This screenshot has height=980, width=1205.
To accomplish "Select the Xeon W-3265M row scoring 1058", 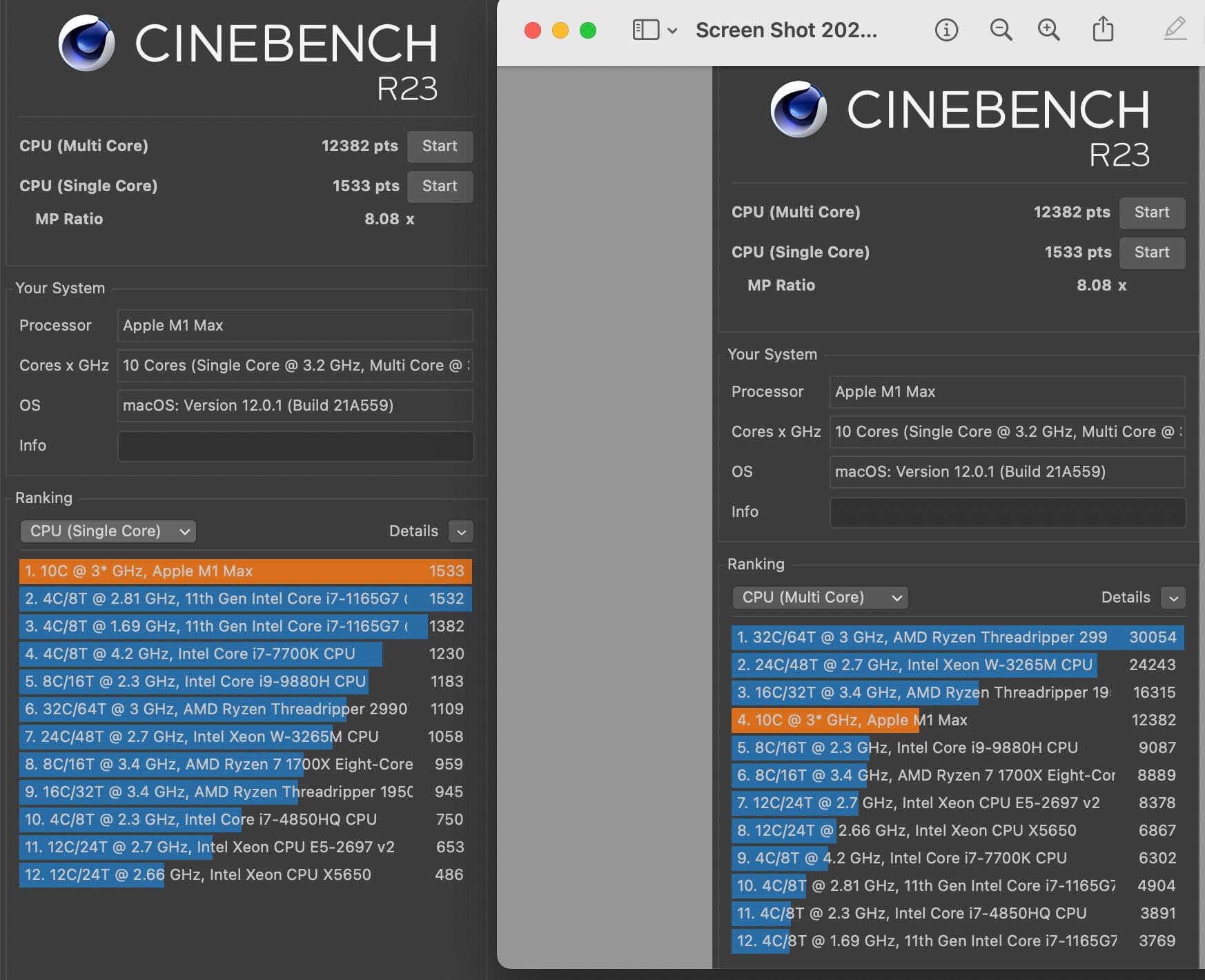I will pos(246,737).
